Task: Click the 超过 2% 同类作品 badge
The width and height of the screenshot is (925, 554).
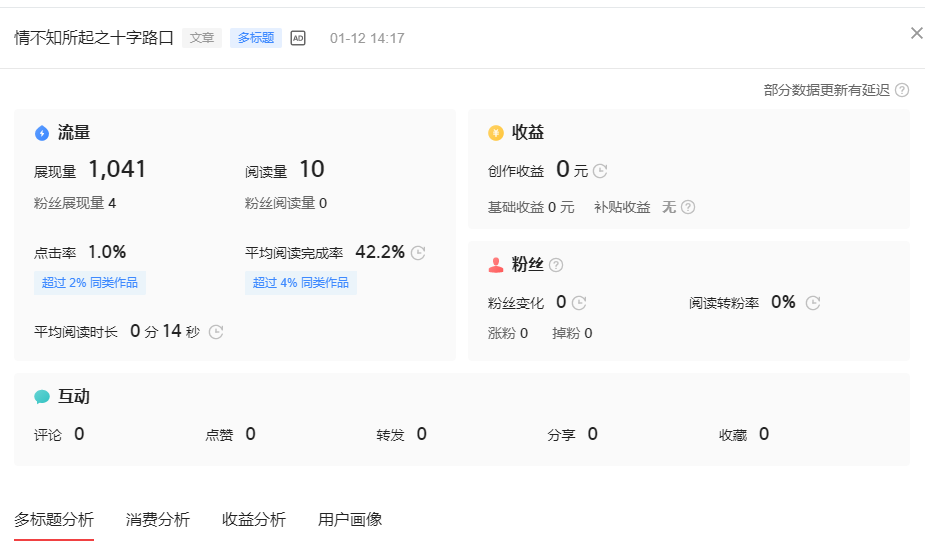Action: 90,283
